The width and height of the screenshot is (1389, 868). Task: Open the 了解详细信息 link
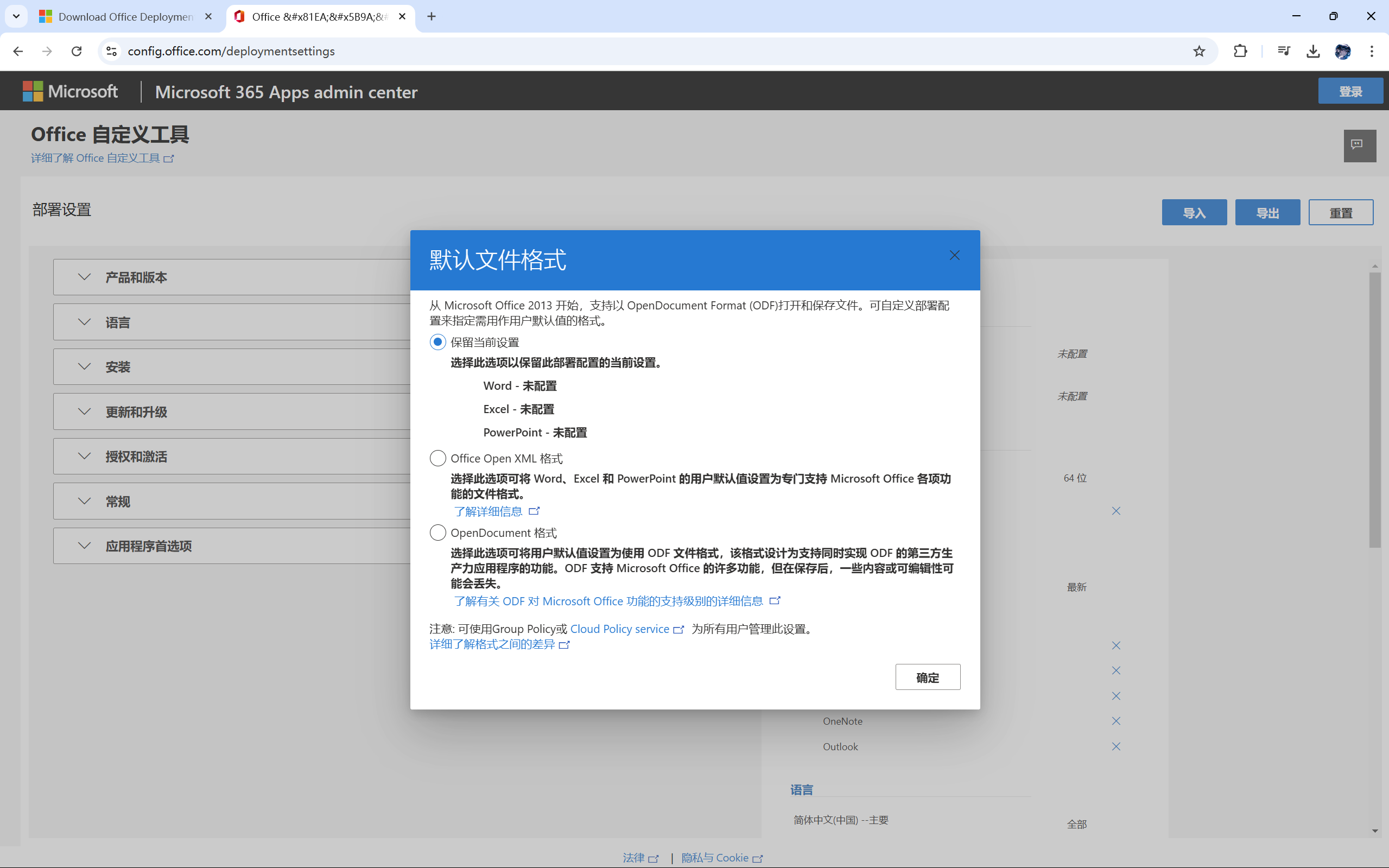(496, 511)
